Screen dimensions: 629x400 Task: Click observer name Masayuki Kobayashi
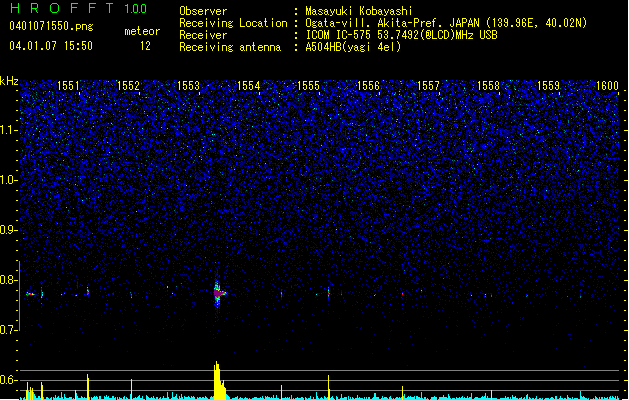pos(359,11)
